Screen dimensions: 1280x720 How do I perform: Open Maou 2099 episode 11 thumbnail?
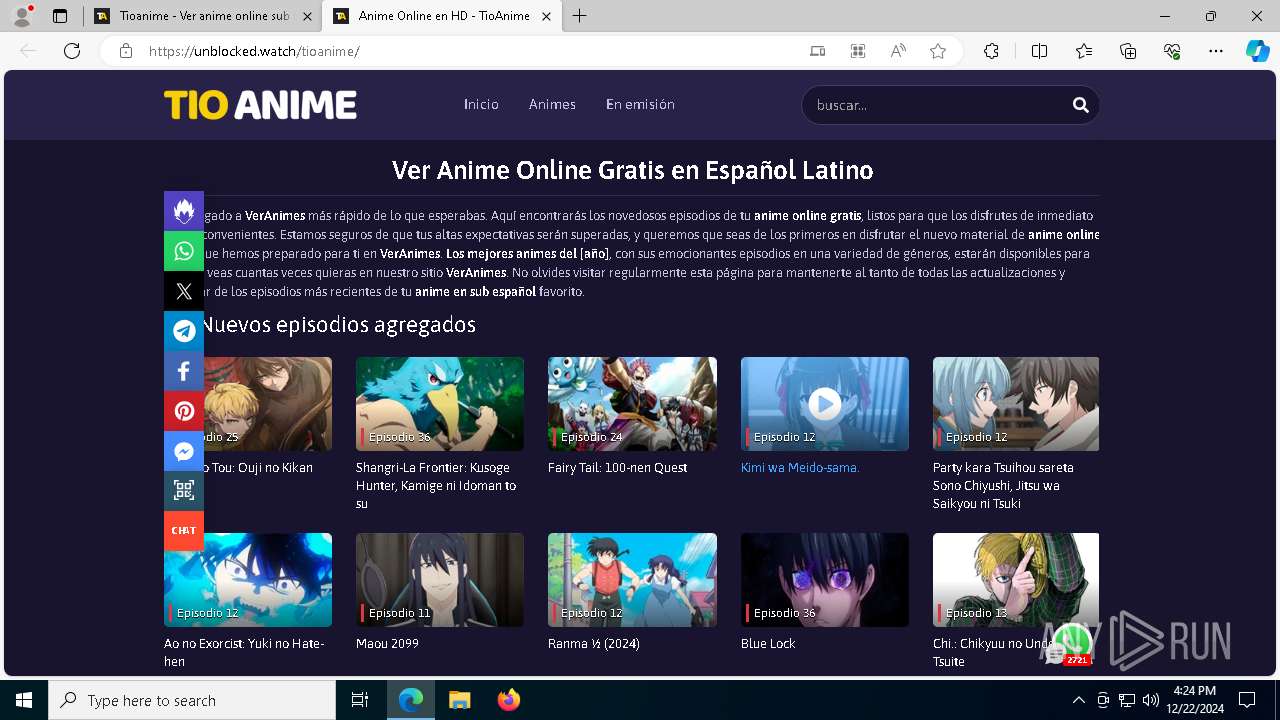440,580
